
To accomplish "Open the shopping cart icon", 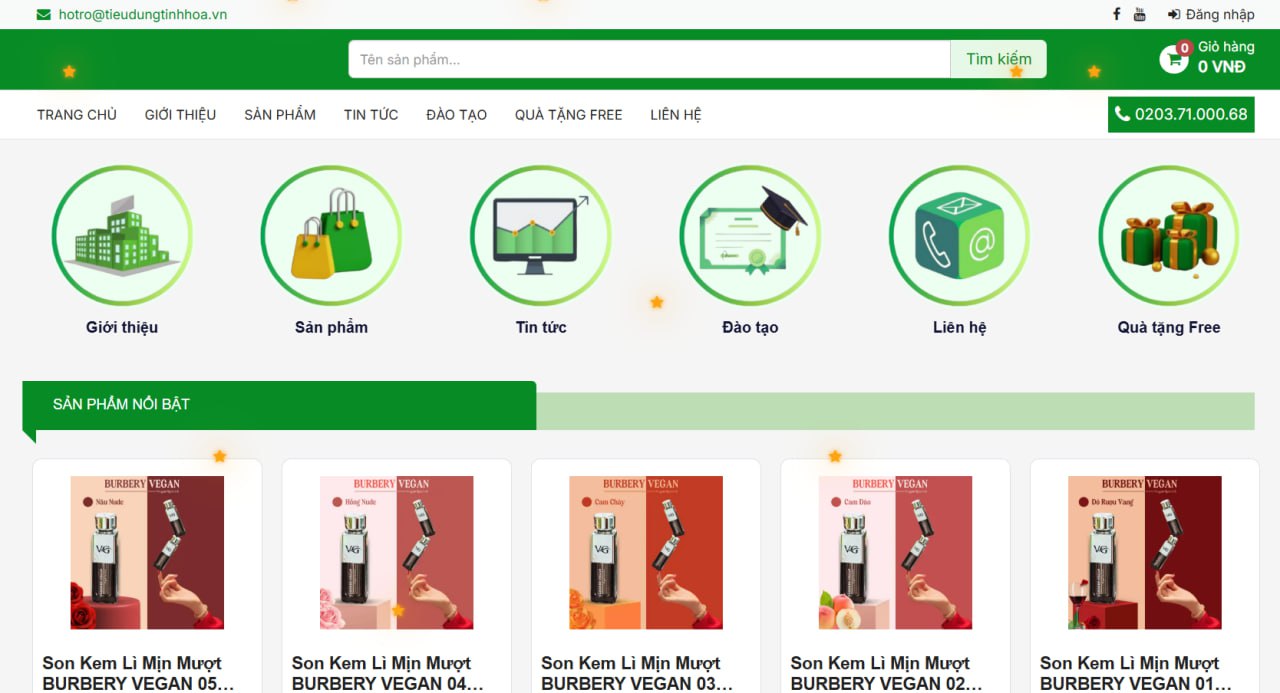I will tap(1174, 59).
